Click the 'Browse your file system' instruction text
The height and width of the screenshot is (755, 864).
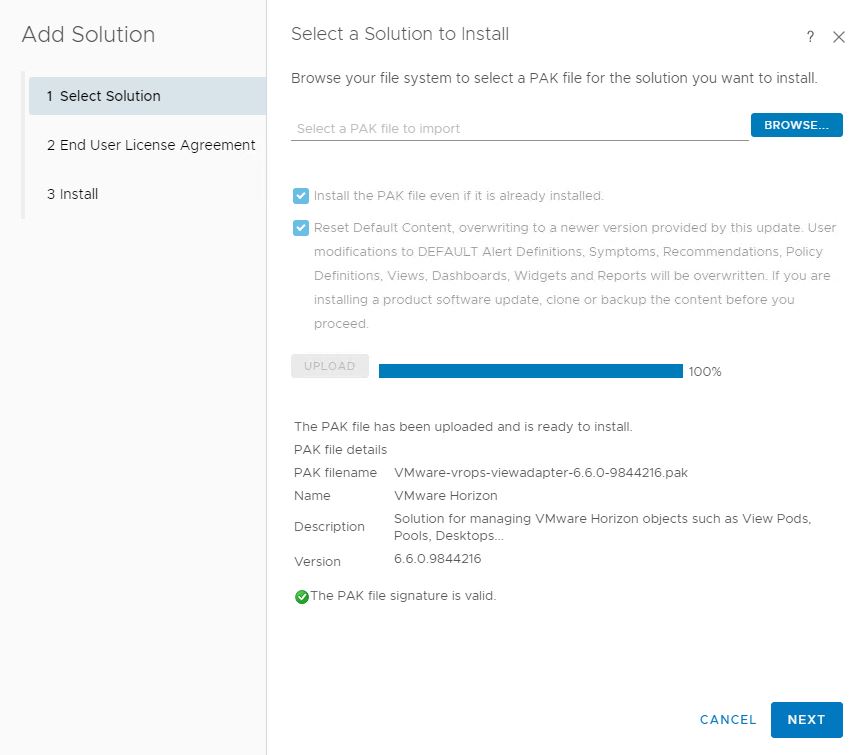[x=554, y=78]
